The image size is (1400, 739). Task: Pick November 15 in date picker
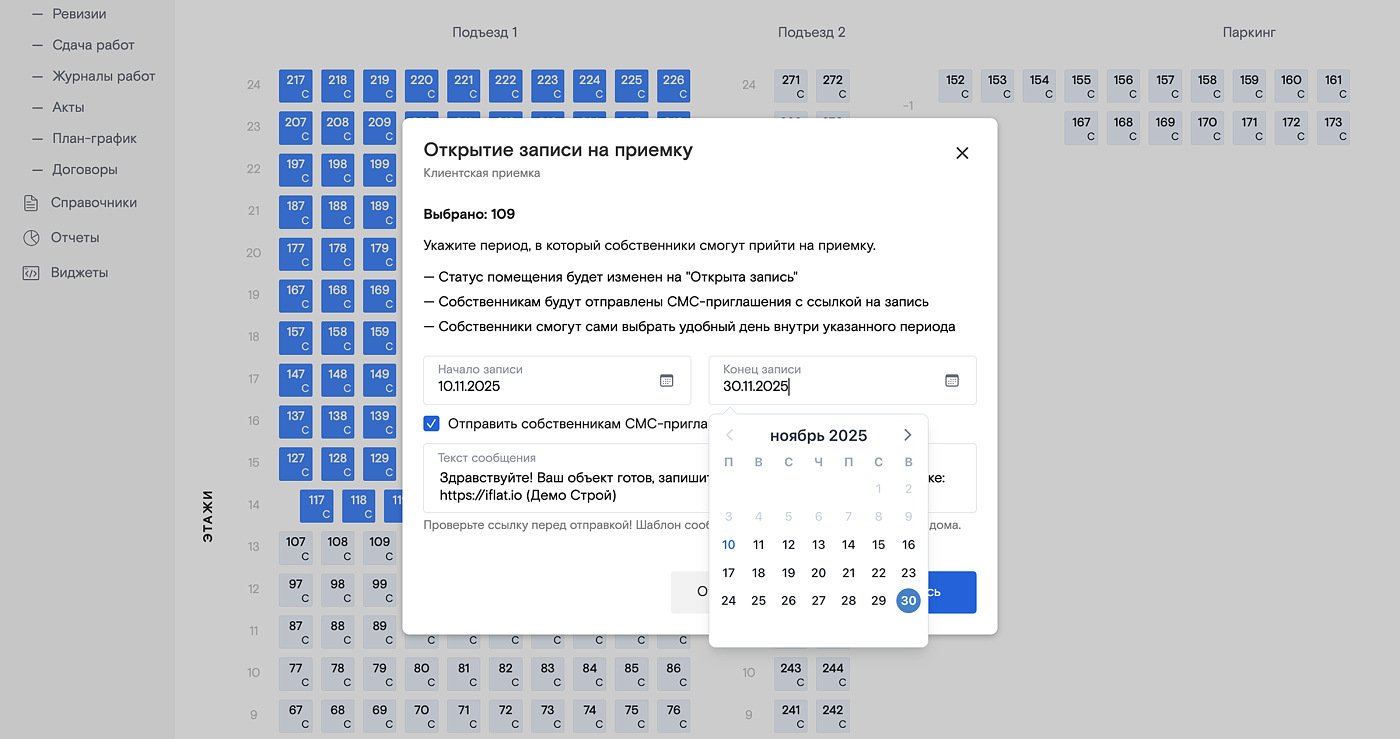(x=878, y=545)
